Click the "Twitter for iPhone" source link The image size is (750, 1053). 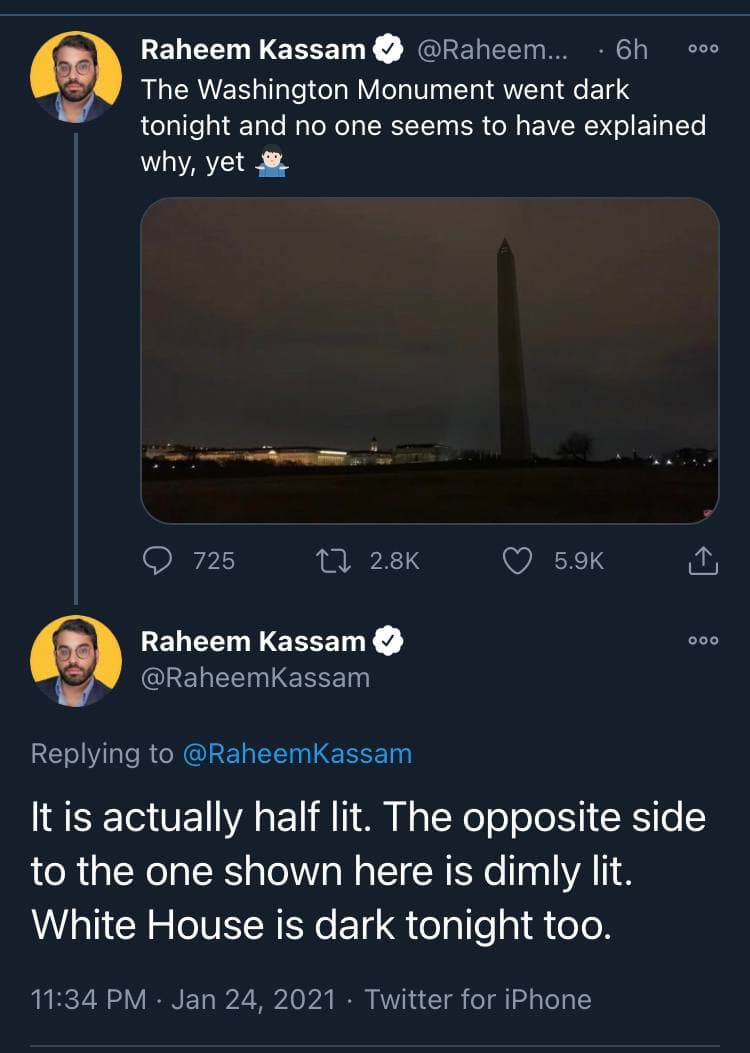pos(478,999)
